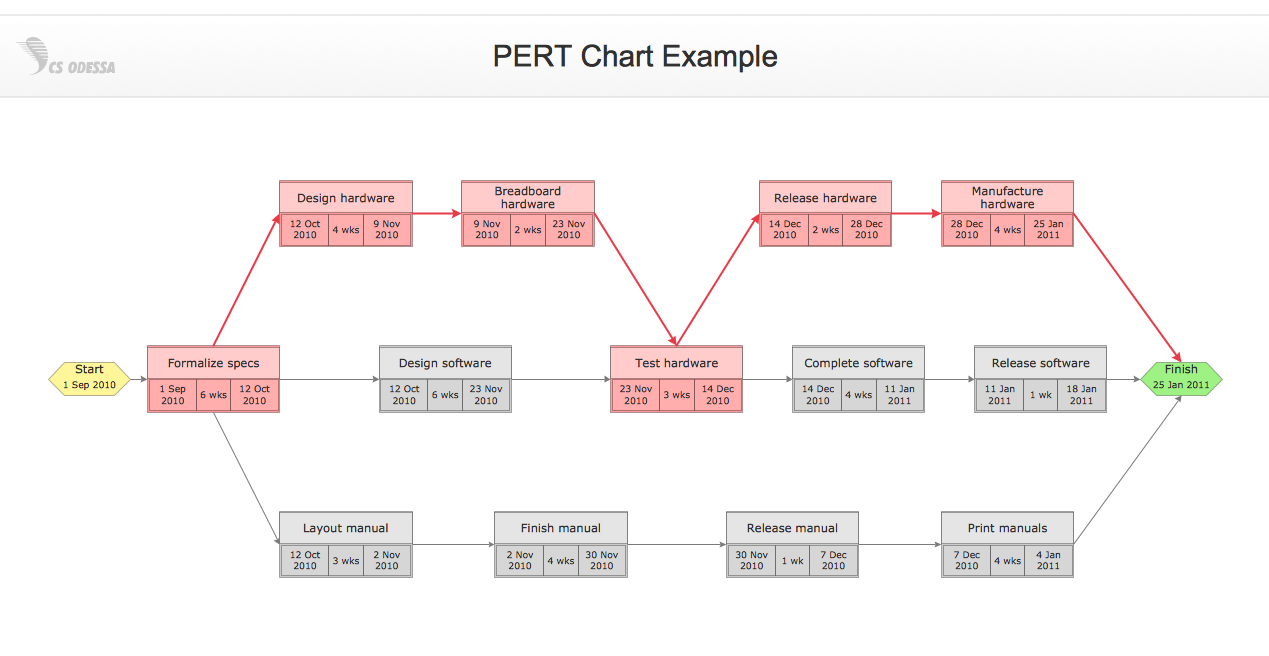Viewport: 1269px width, 656px height.
Task: Click the 25 Jan 2011 date on Finish
Action: point(1183,386)
